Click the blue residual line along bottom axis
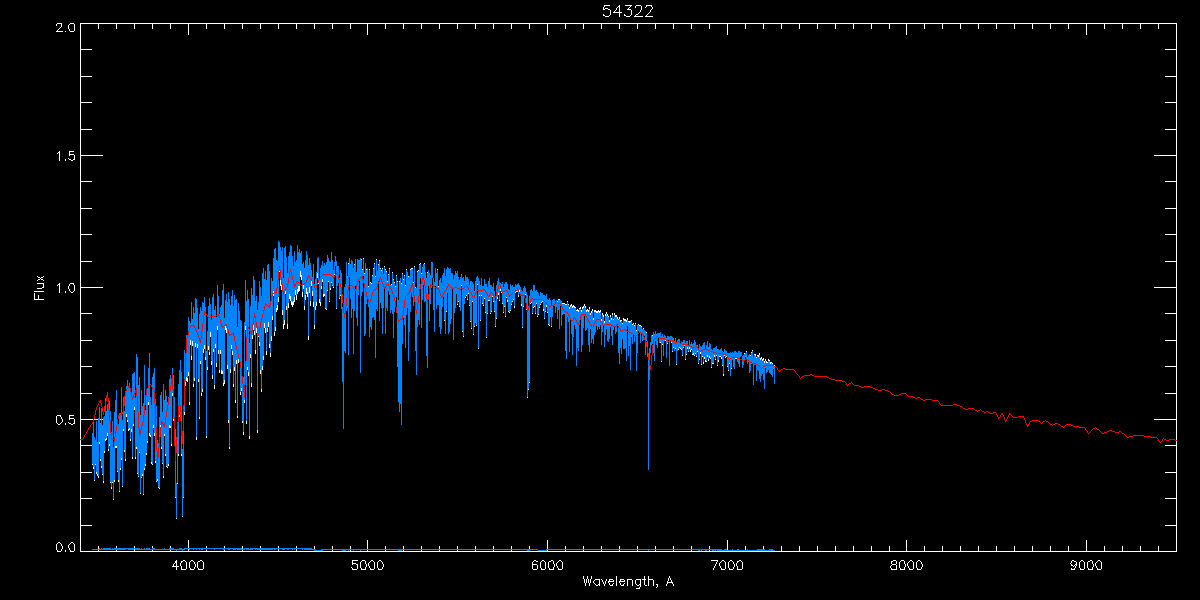This screenshot has height=600, width=1200. (435, 549)
